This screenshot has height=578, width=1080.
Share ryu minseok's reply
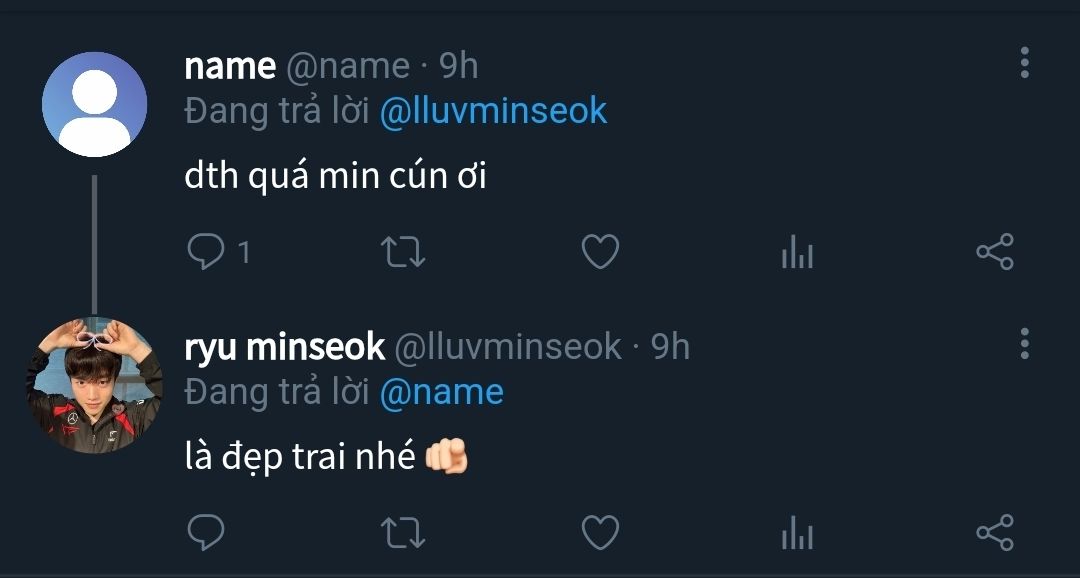coord(994,532)
